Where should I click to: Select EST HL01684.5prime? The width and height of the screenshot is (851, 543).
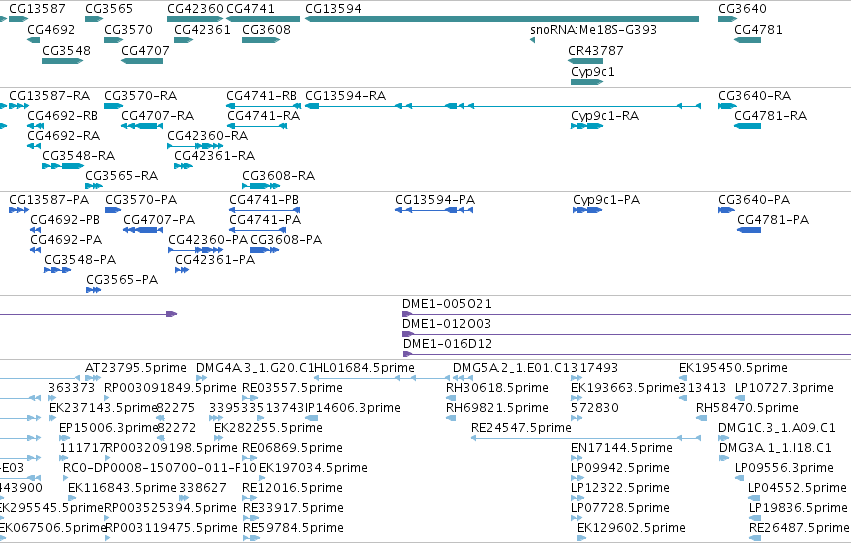pyautogui.click(x=382, y=378)
